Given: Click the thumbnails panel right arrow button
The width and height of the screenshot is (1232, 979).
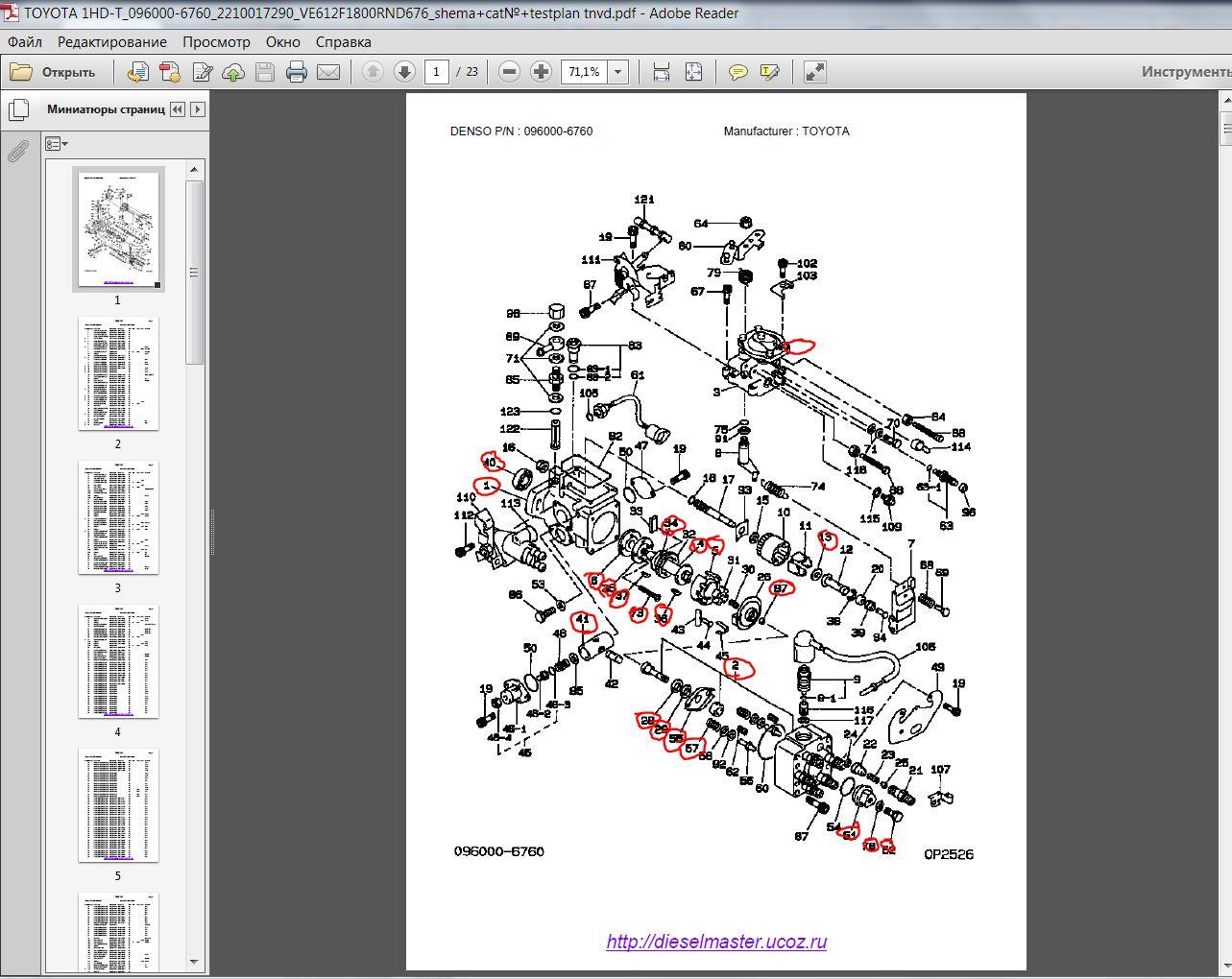Looking at the screenshot, I should [x=198, y=109].
